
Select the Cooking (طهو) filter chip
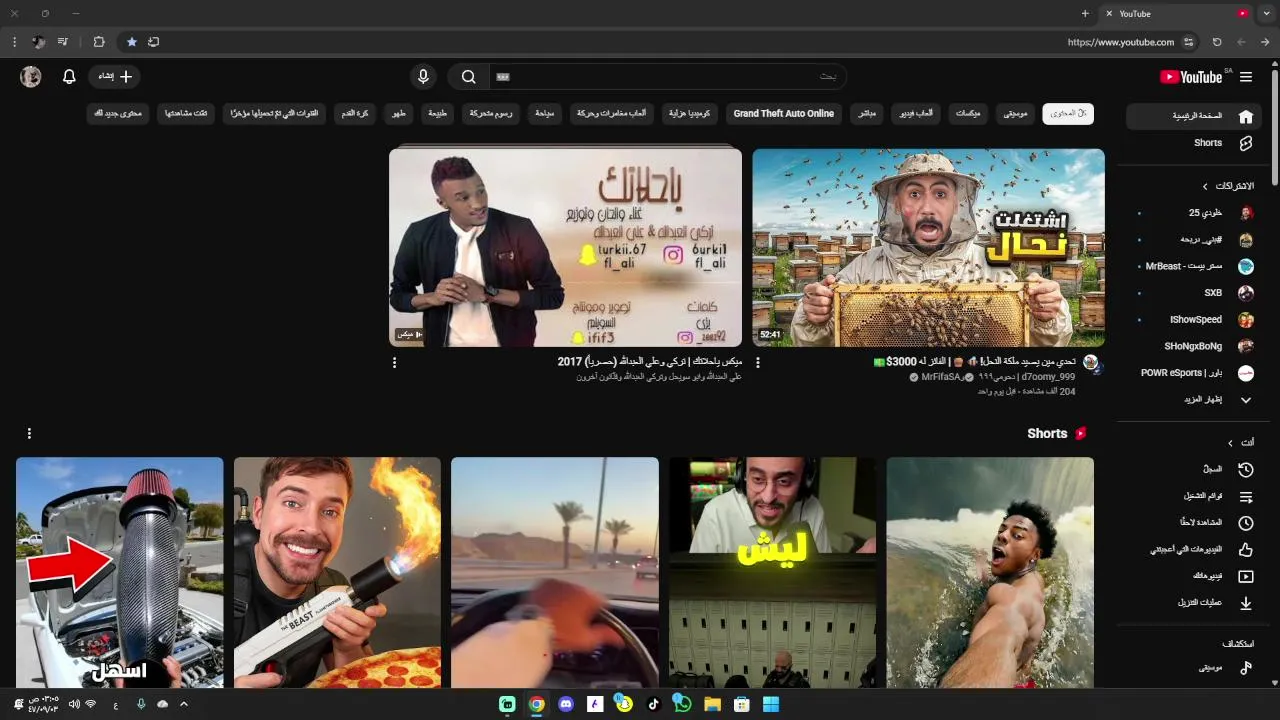click(399, 113)
